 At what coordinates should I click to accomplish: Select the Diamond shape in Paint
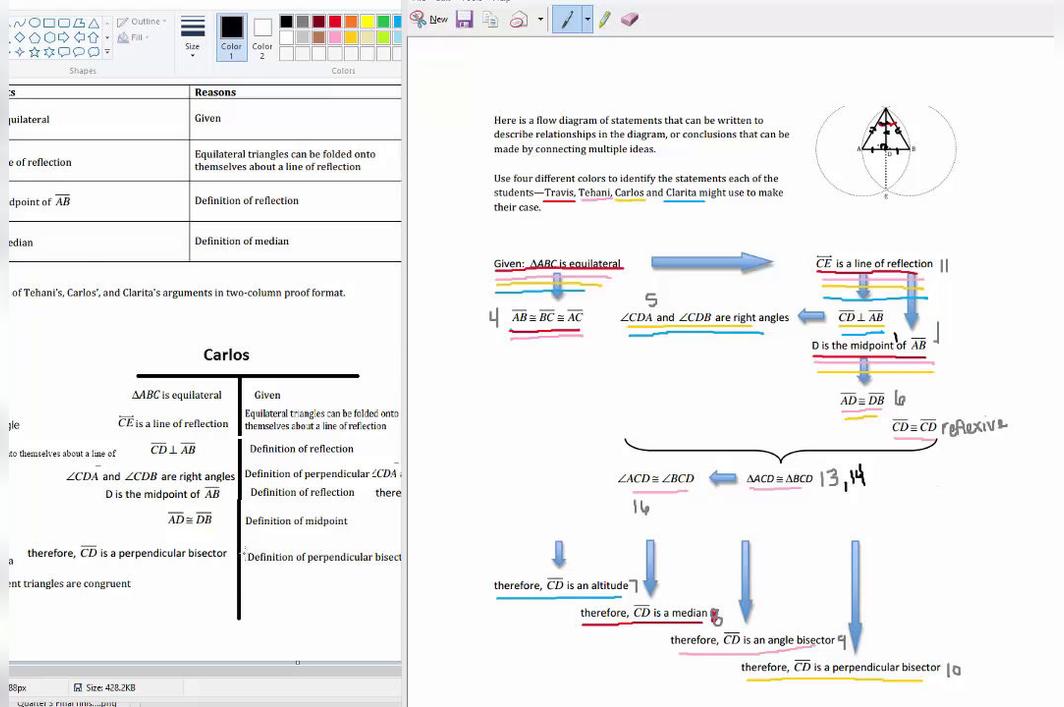[20, 37]
